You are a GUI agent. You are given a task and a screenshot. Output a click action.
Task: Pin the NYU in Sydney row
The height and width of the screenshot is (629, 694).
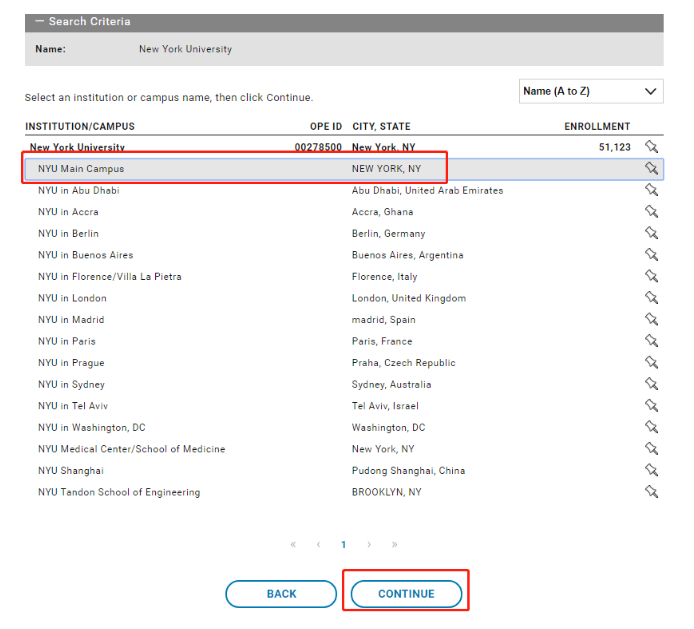coord(651,384)
